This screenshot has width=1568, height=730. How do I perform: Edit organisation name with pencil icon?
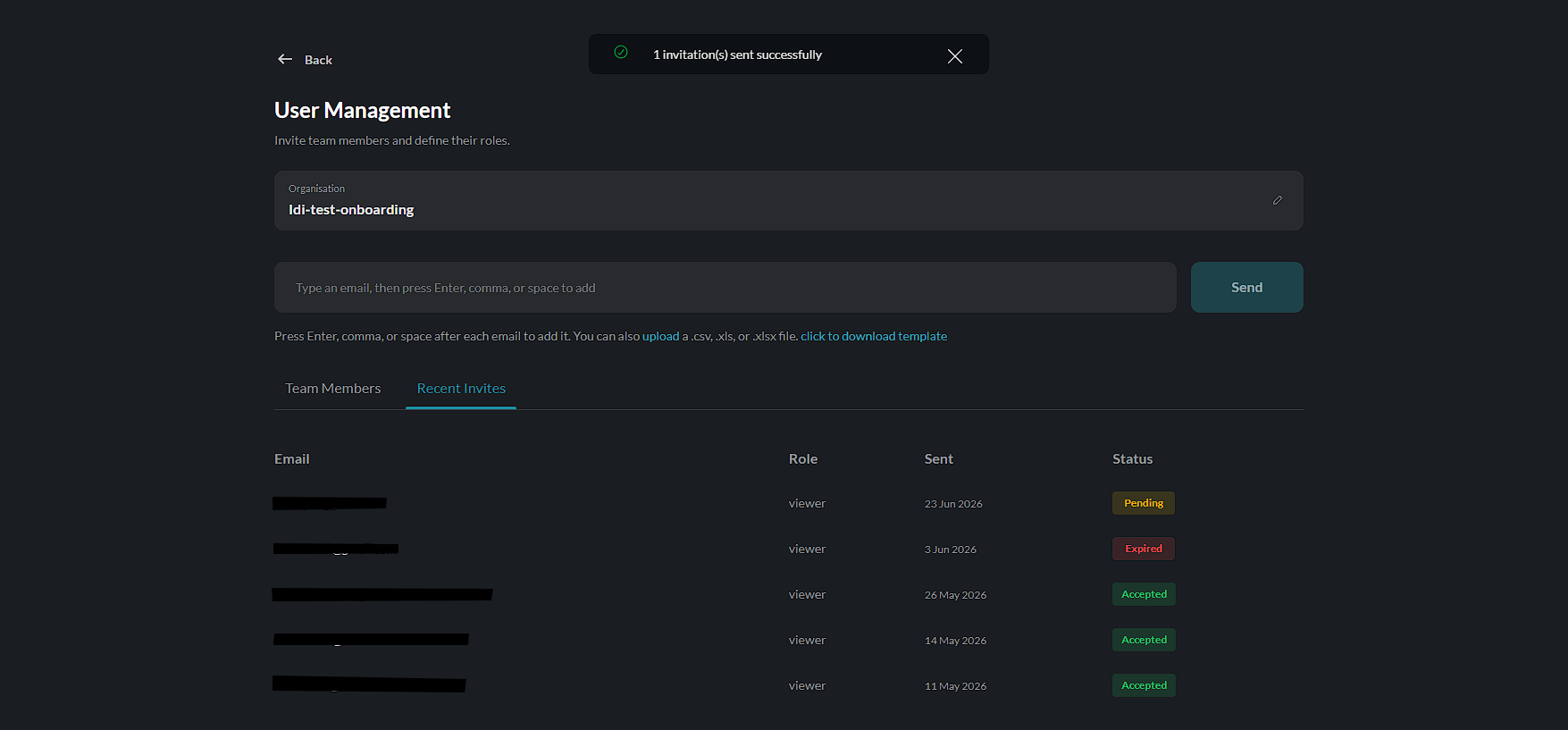click(x=1278, y=200)
